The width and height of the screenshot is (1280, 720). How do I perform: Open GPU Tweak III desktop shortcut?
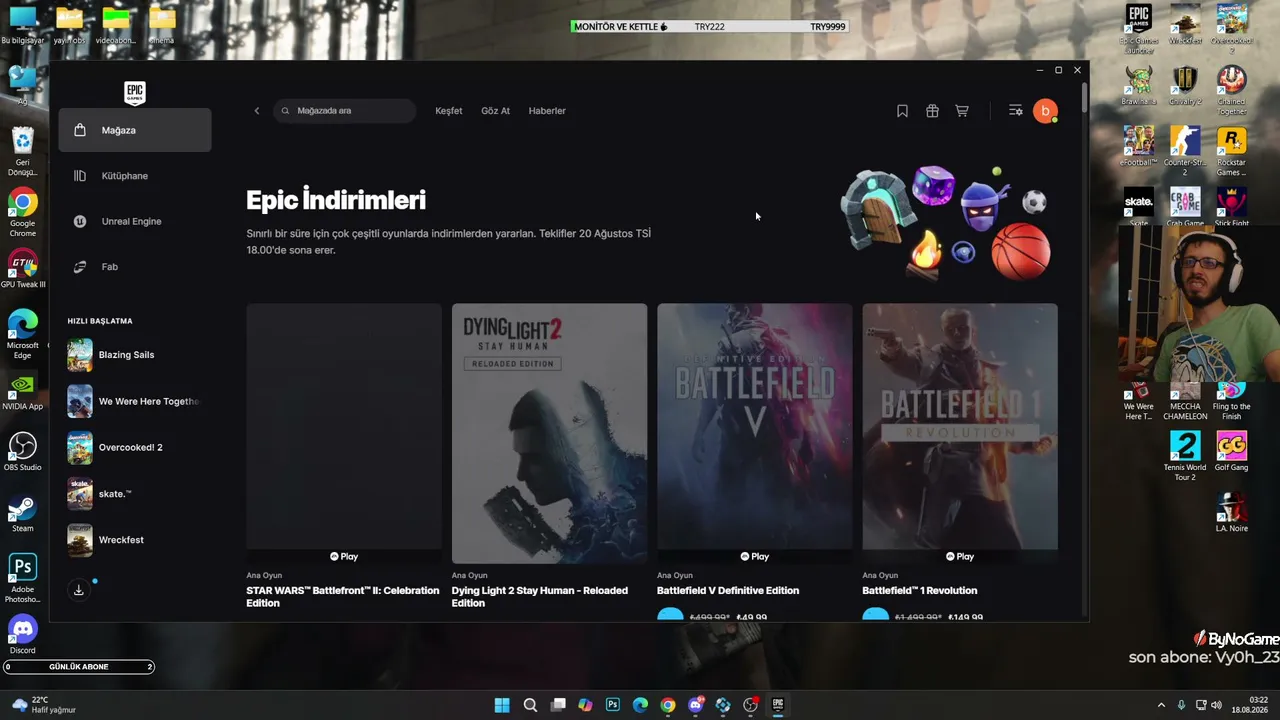tap(22, 268)
